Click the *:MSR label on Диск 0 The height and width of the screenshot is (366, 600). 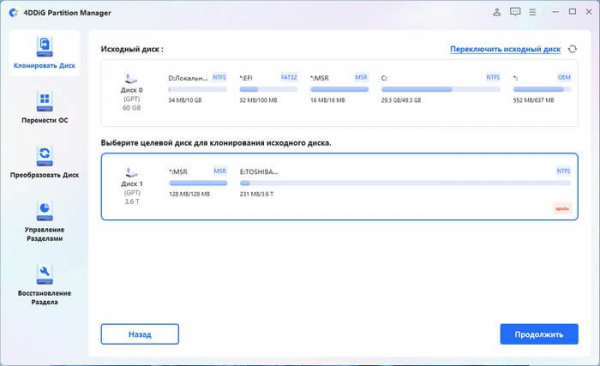click(x=320, y=78)
